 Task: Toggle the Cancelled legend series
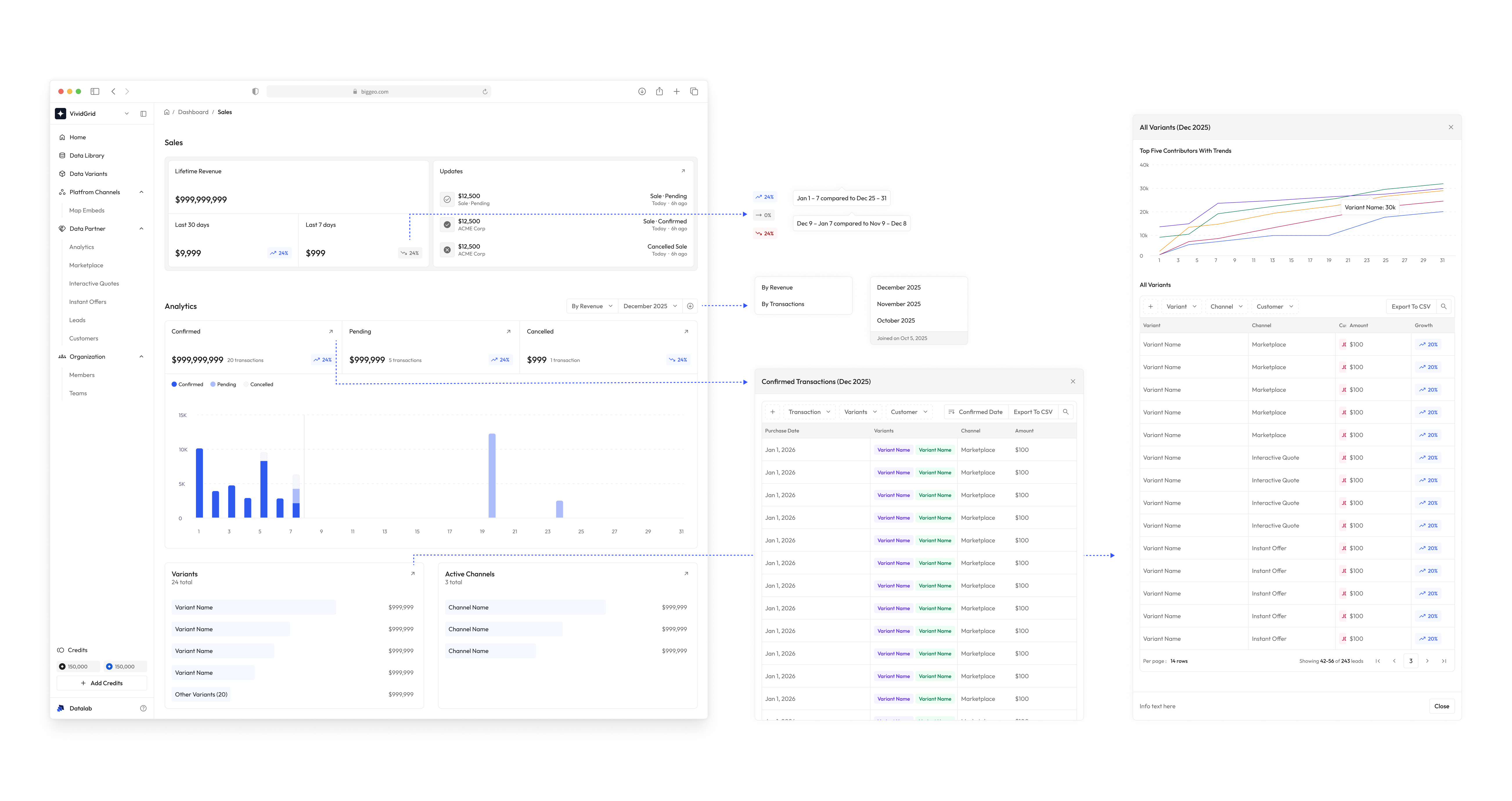pyautogui.click(x=258, y=384)
